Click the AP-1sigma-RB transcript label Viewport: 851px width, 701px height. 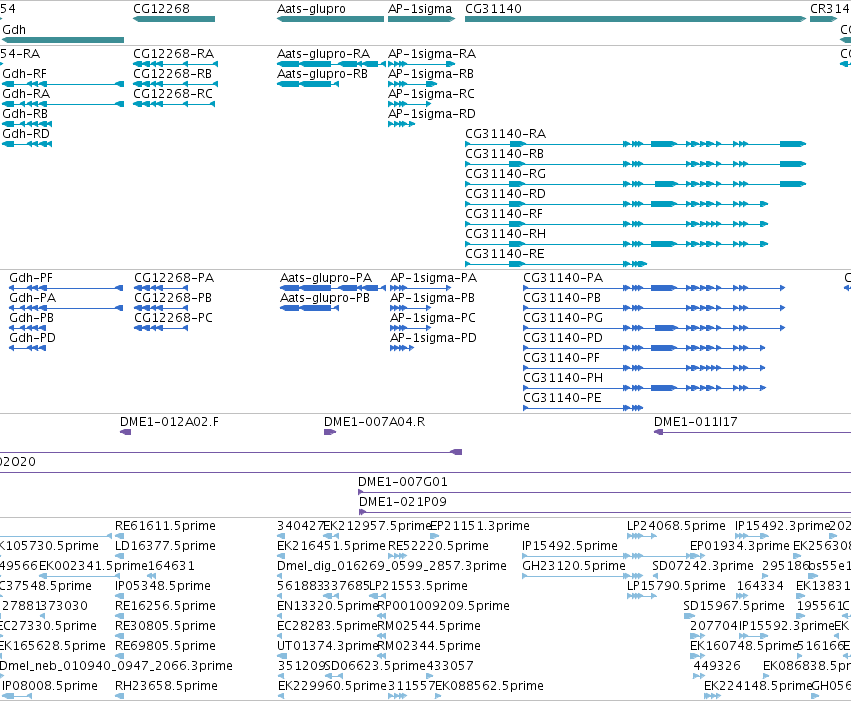click(x=431, y=74)
